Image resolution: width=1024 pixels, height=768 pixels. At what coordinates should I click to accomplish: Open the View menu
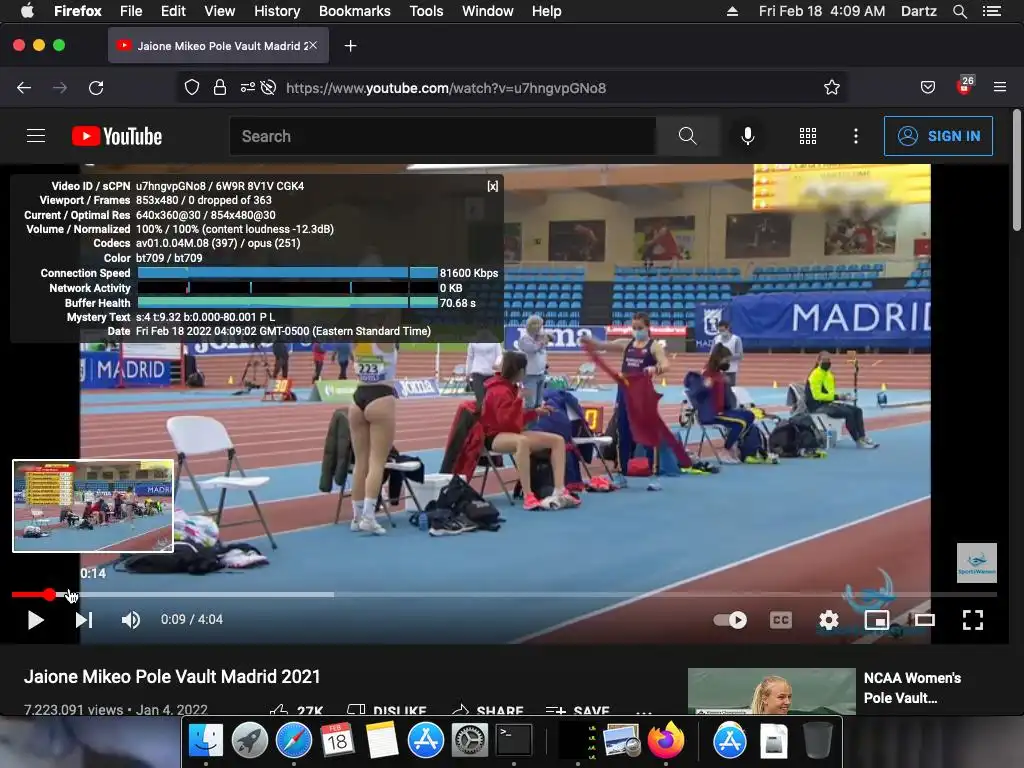point(219,11)
